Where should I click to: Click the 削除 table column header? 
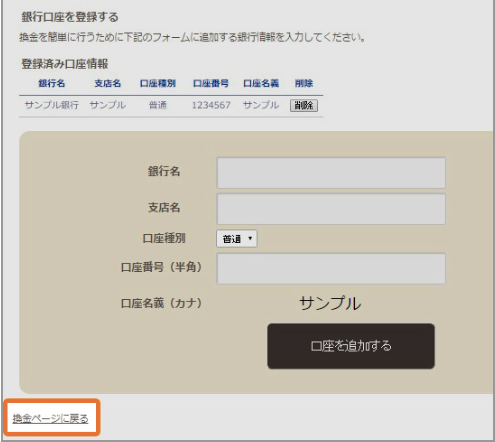(x=304, y=83)
